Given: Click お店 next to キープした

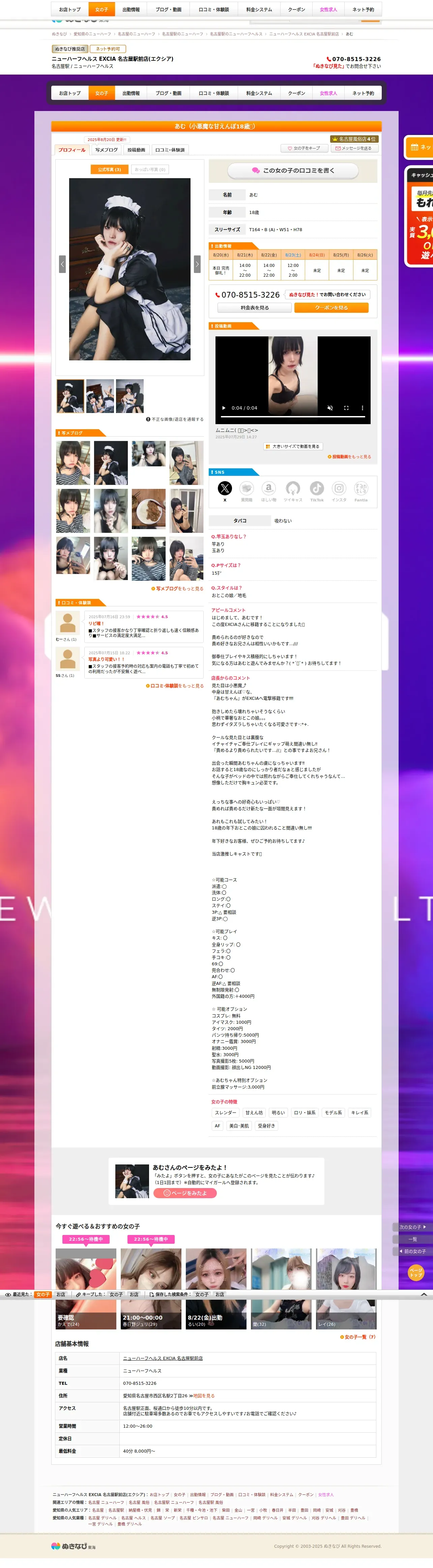Looking at the screenshot, I should [134, 1295].
